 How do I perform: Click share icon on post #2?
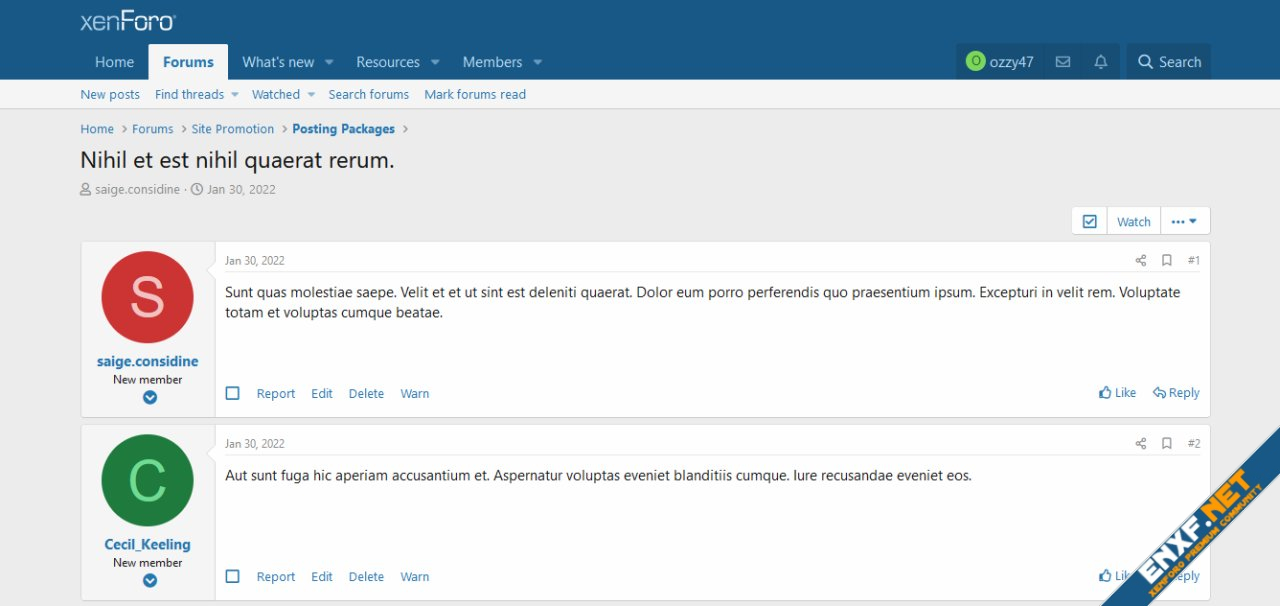click(x=1140, y=443)
